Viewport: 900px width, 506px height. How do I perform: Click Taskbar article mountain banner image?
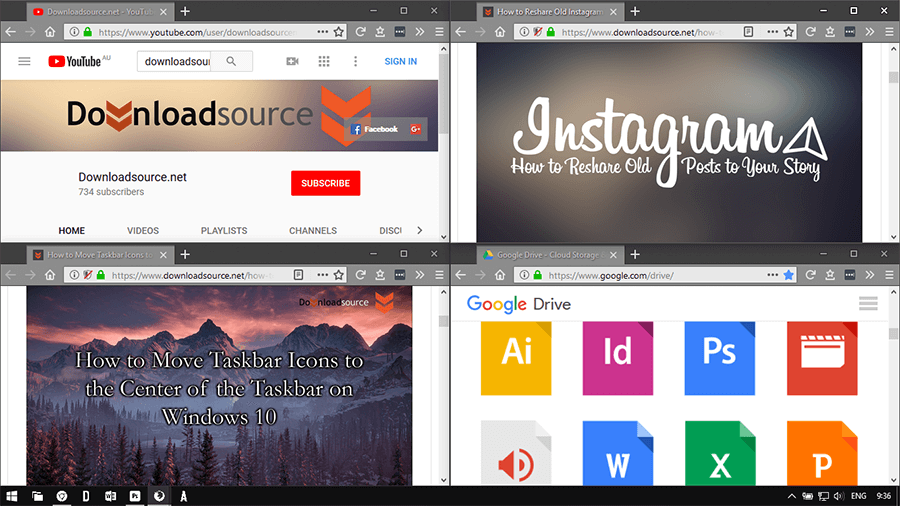click(x=219, y=386)
